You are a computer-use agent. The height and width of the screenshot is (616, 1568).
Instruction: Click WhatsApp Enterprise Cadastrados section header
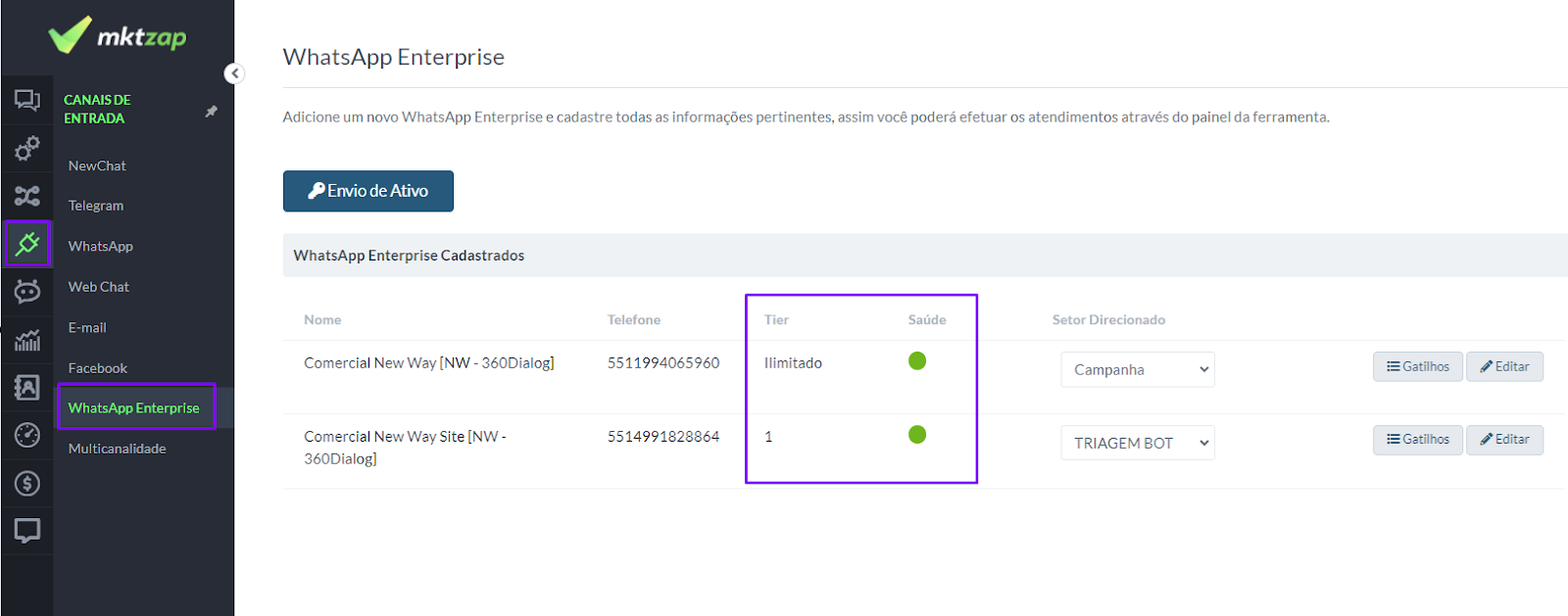pyautogui.click(x=409, y=256)
